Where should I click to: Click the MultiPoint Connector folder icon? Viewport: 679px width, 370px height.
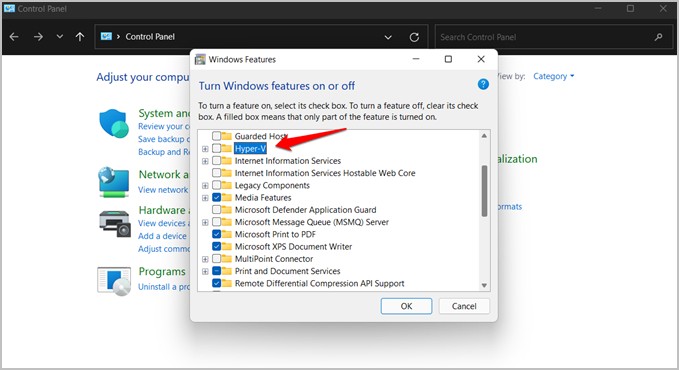point(227,259)
